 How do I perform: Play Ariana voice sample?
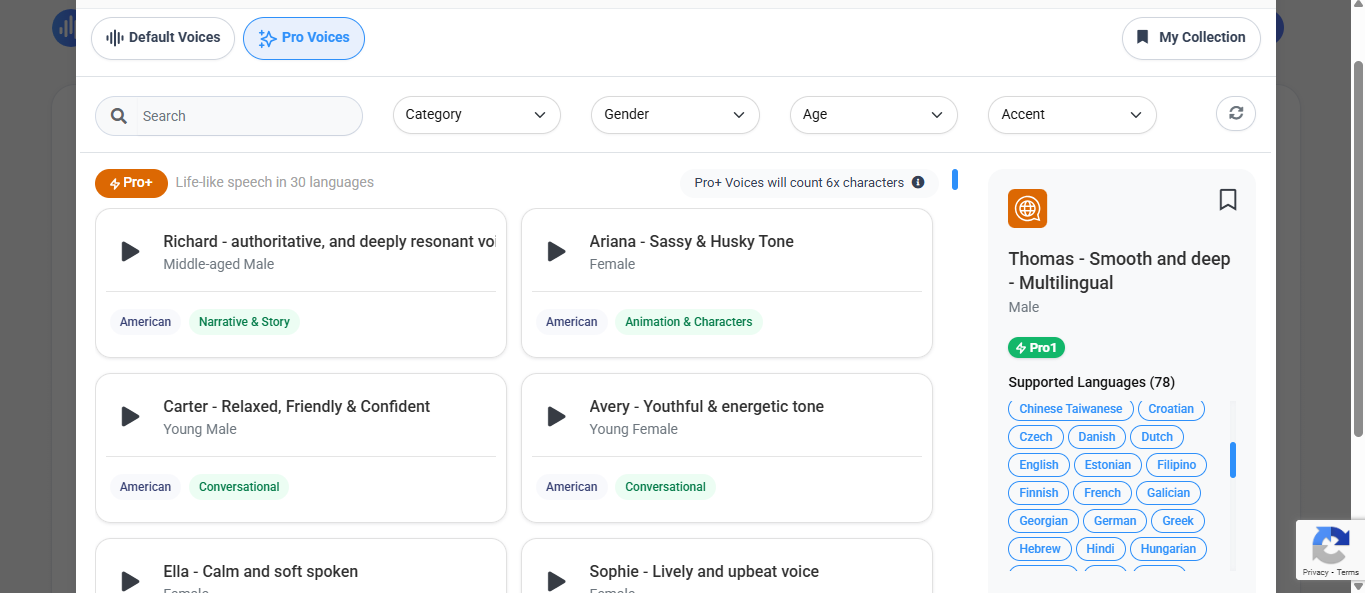pyautogui.click(x=557, y=252)
